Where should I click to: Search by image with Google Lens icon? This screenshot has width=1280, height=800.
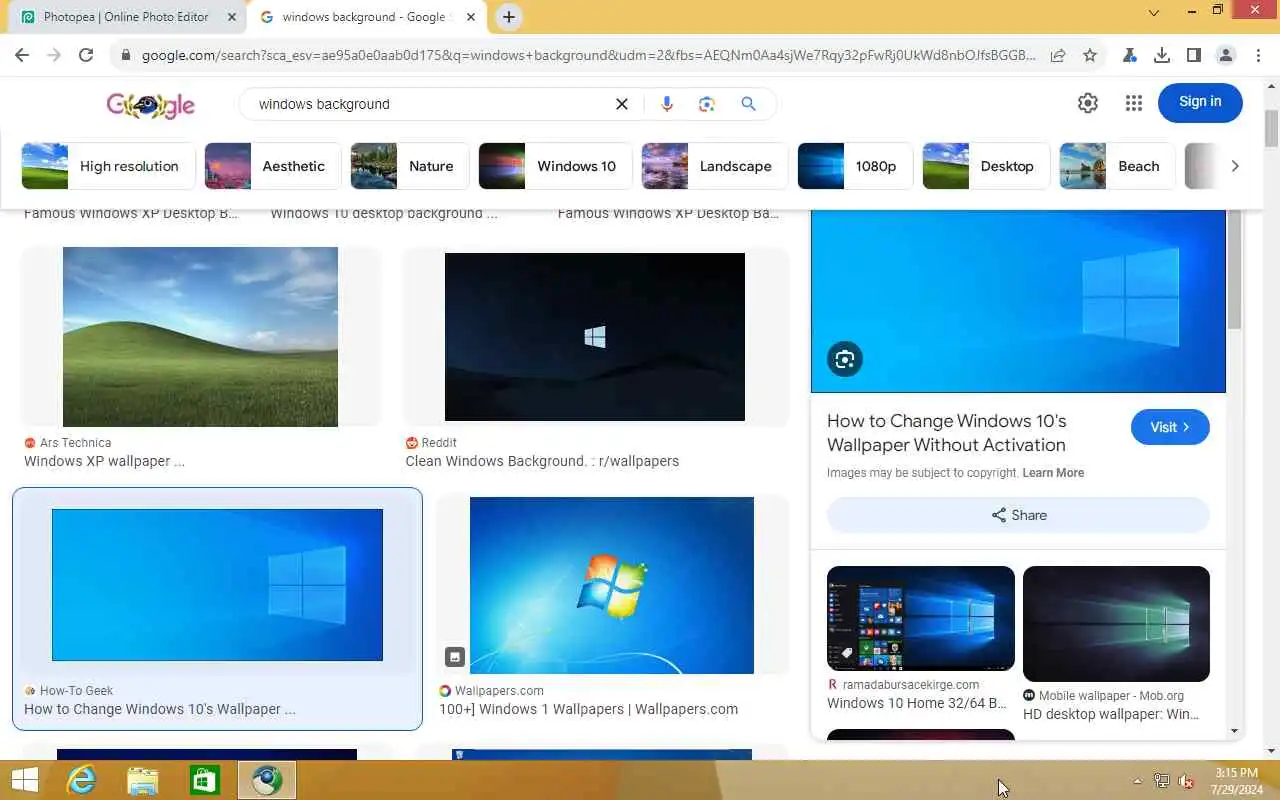click(707, 104)
